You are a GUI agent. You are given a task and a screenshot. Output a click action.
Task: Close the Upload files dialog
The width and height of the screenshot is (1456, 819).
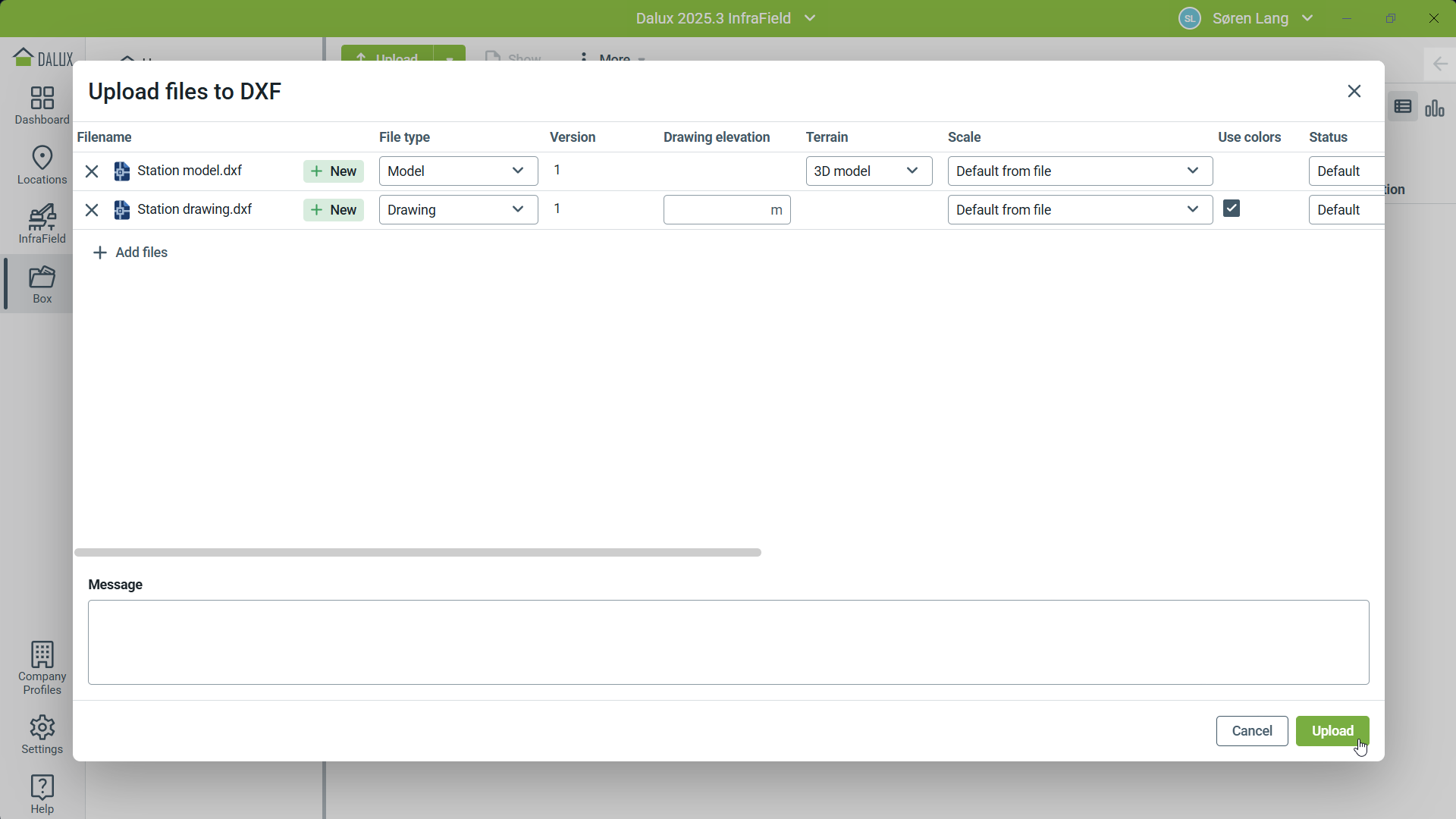[x=1354, y=91]
